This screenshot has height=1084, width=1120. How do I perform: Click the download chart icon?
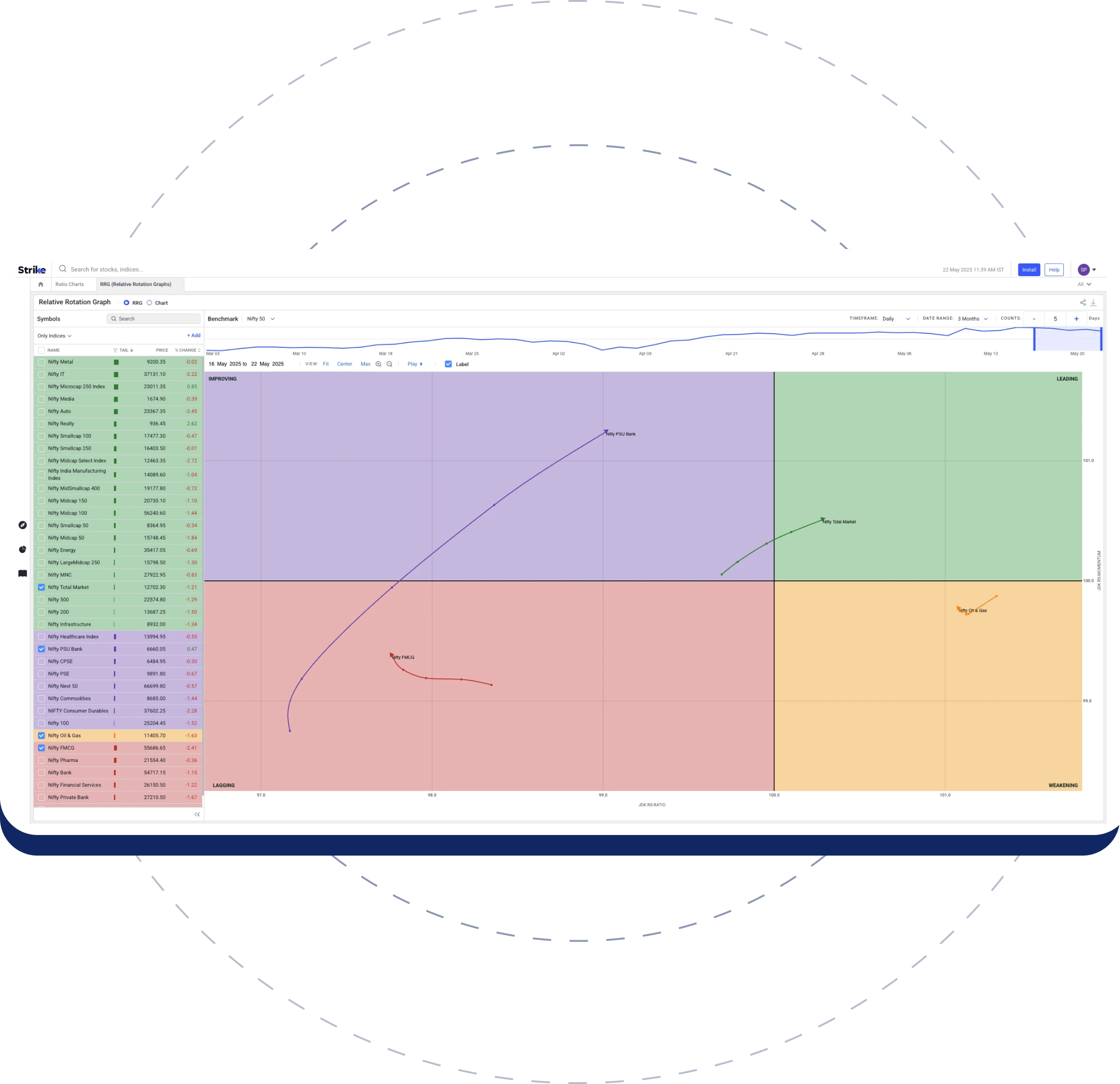pyautogui.click(x=1093, y=303)
